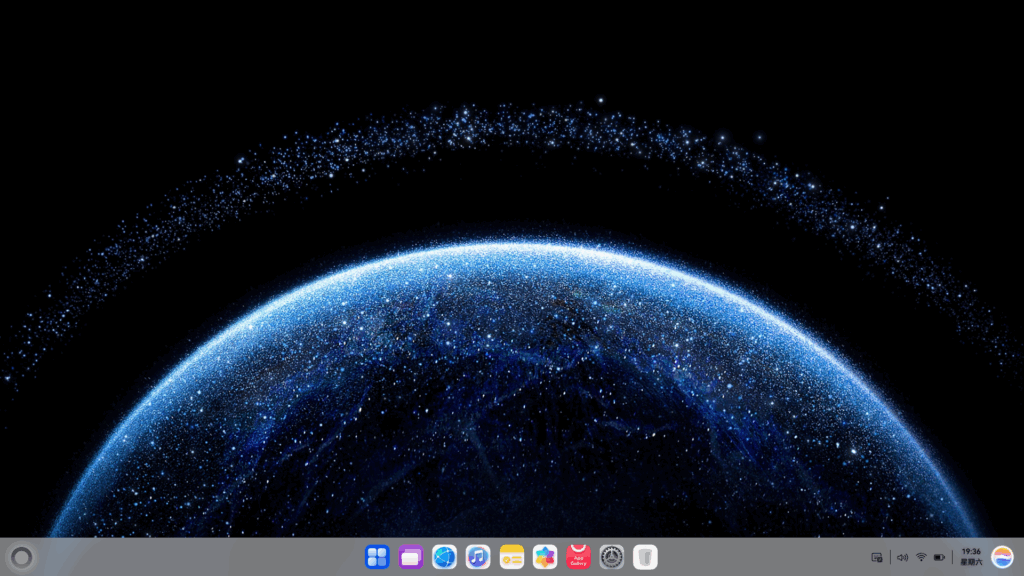Viewport: 1024px width, 576px height.
Task: Click the circular assistant button at taskbar left
Action: [22, 558]
